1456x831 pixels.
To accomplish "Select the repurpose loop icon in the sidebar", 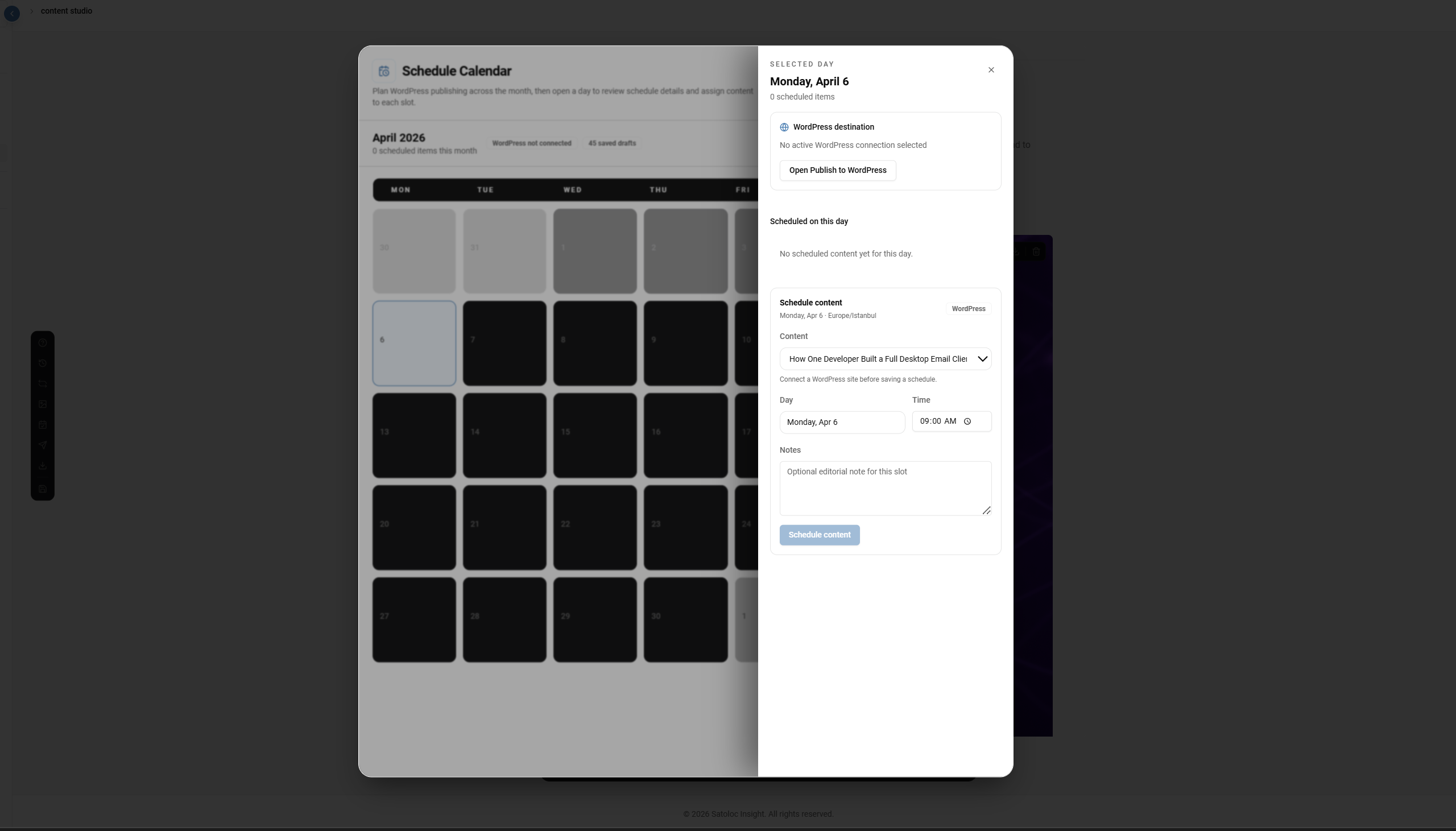I will [43, 383].
